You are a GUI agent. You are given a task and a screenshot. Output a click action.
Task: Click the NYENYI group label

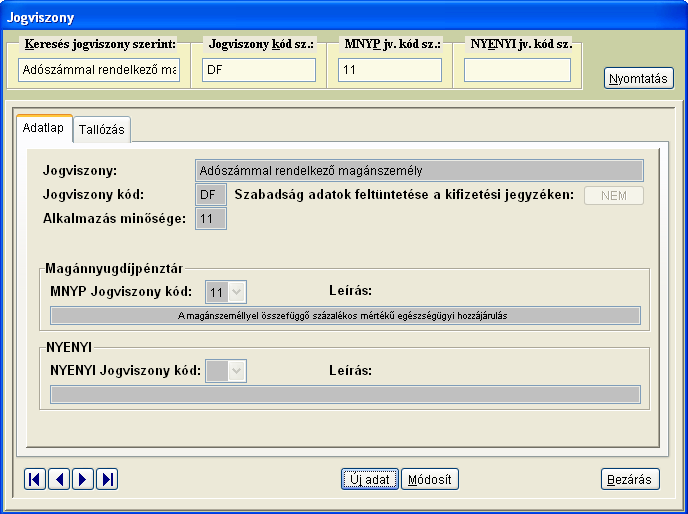(69, 347)
